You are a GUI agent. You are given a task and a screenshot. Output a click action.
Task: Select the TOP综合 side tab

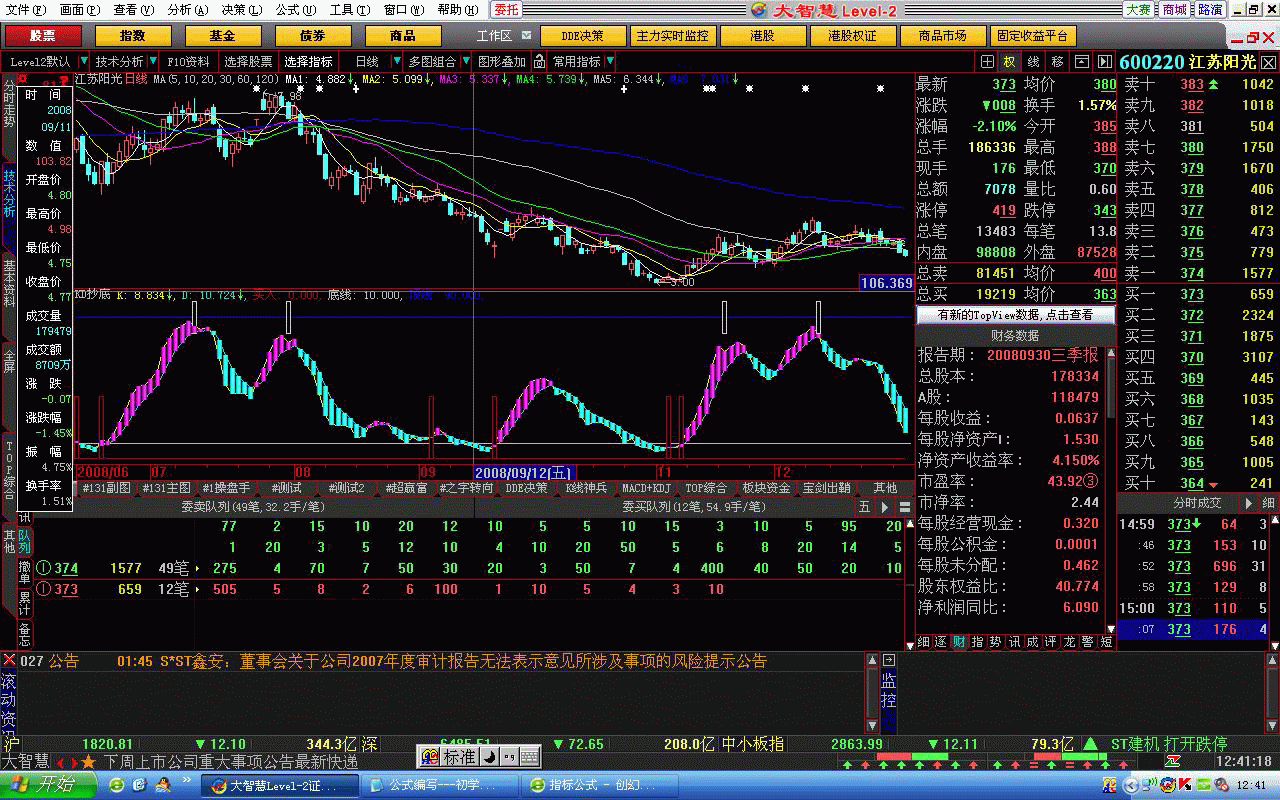(8, 469)
